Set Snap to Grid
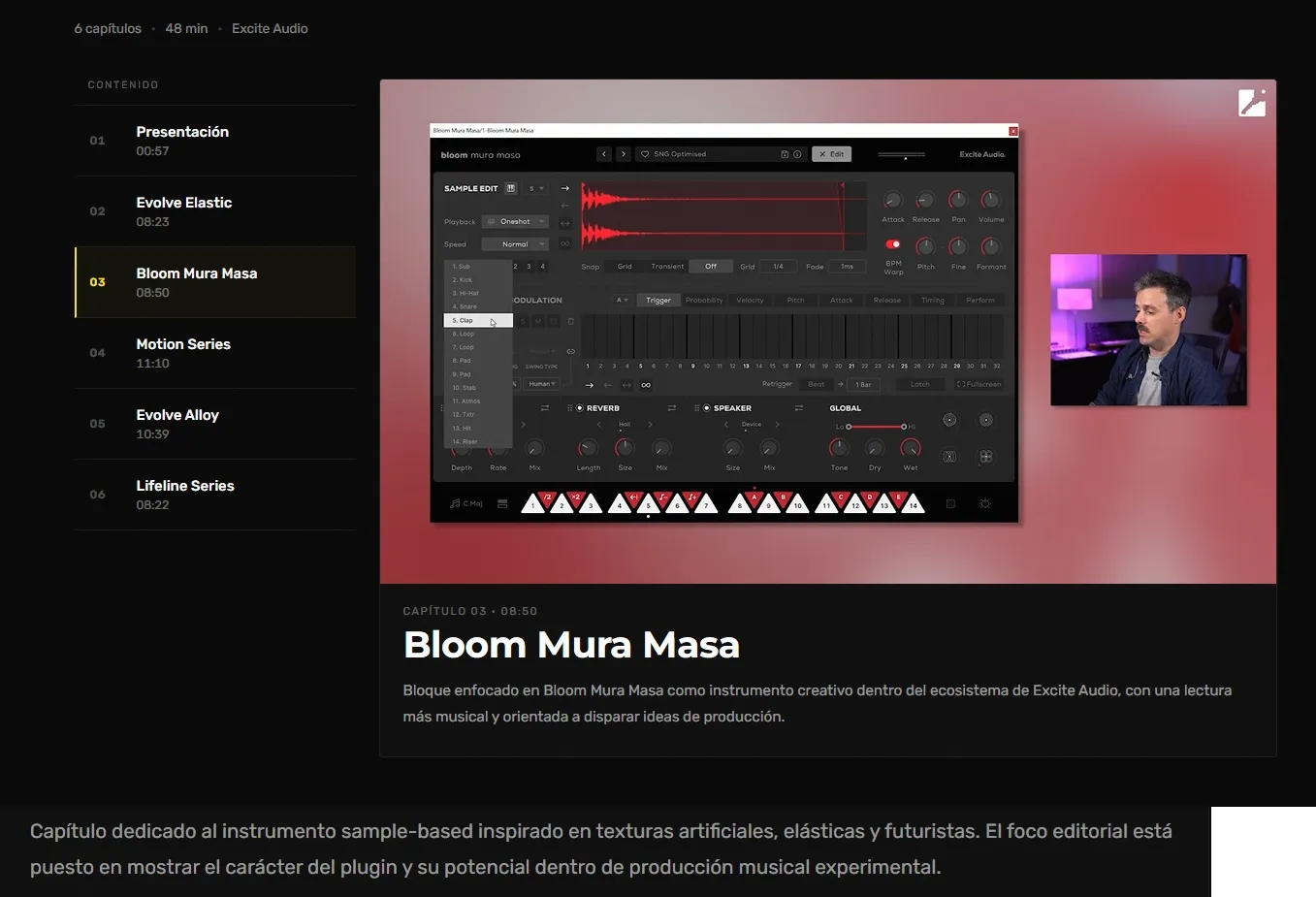 point(625,267)
